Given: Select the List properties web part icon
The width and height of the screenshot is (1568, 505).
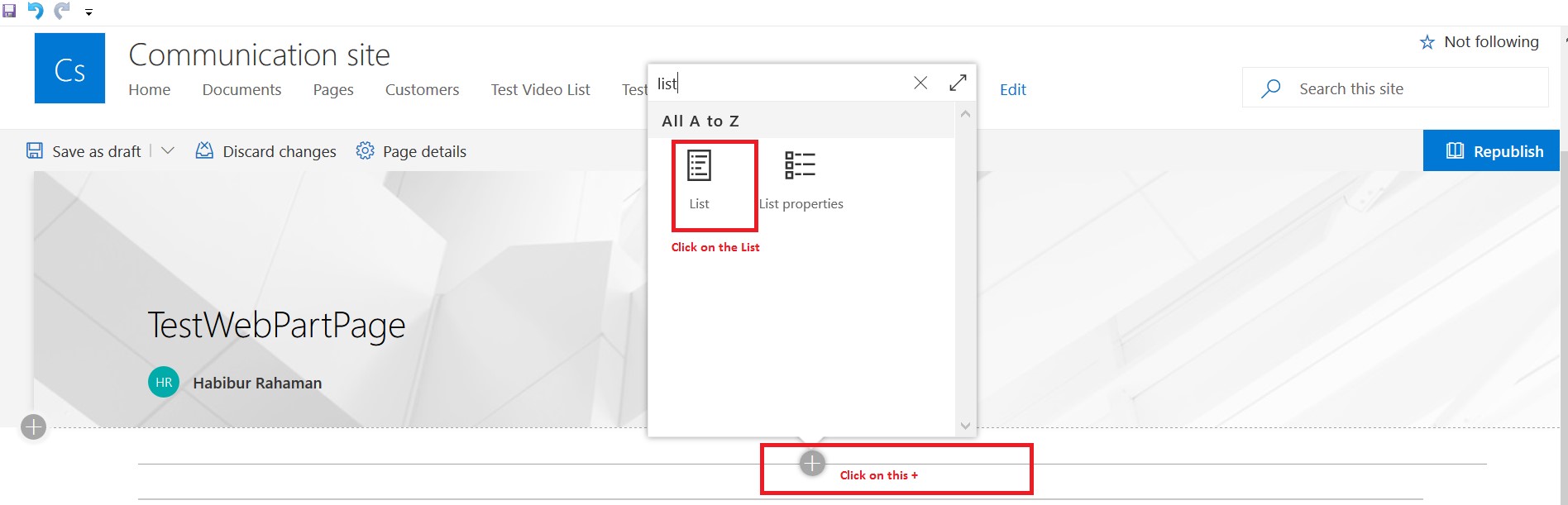Looking at the screenshot, I should click(800, 165).
